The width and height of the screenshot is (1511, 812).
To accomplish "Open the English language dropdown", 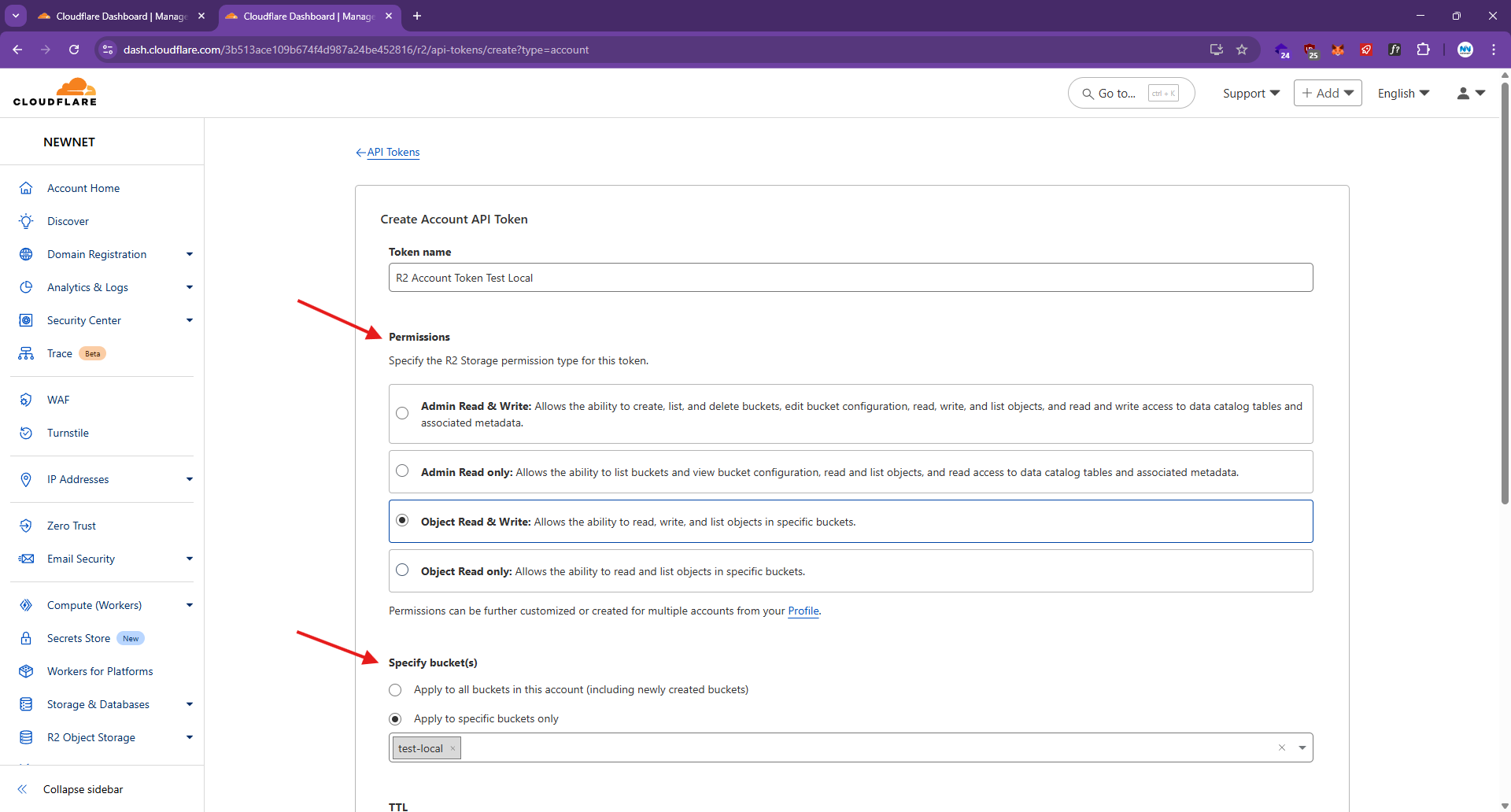I will (1403, 93).
